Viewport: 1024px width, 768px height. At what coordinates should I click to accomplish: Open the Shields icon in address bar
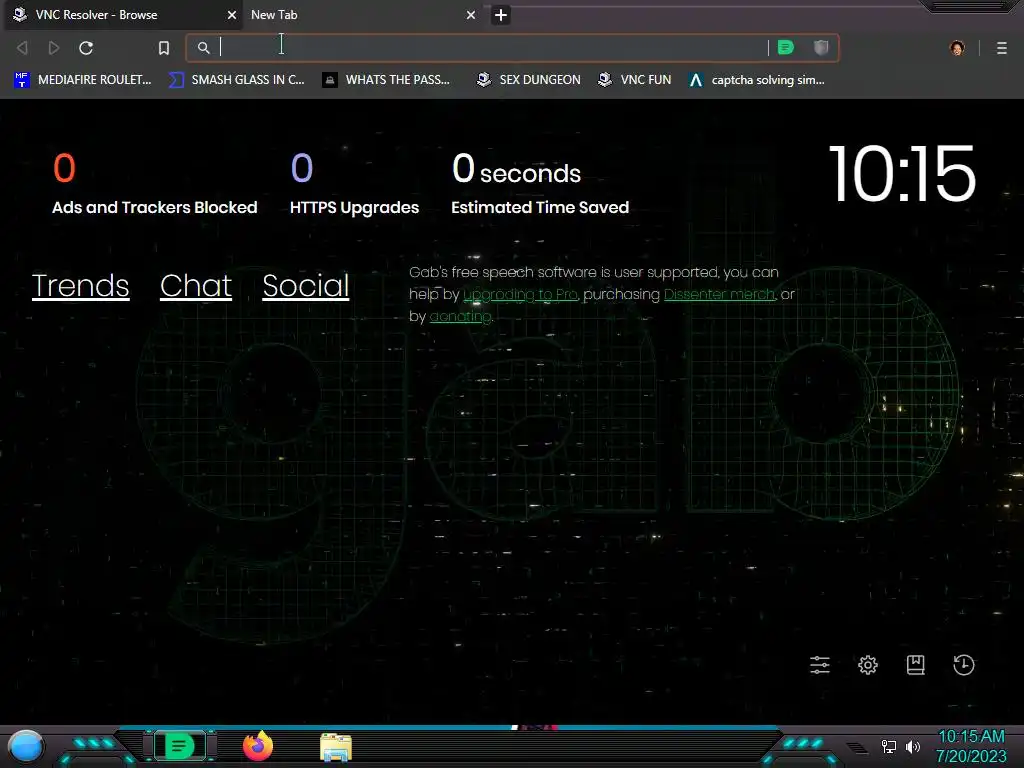(821, 47)
